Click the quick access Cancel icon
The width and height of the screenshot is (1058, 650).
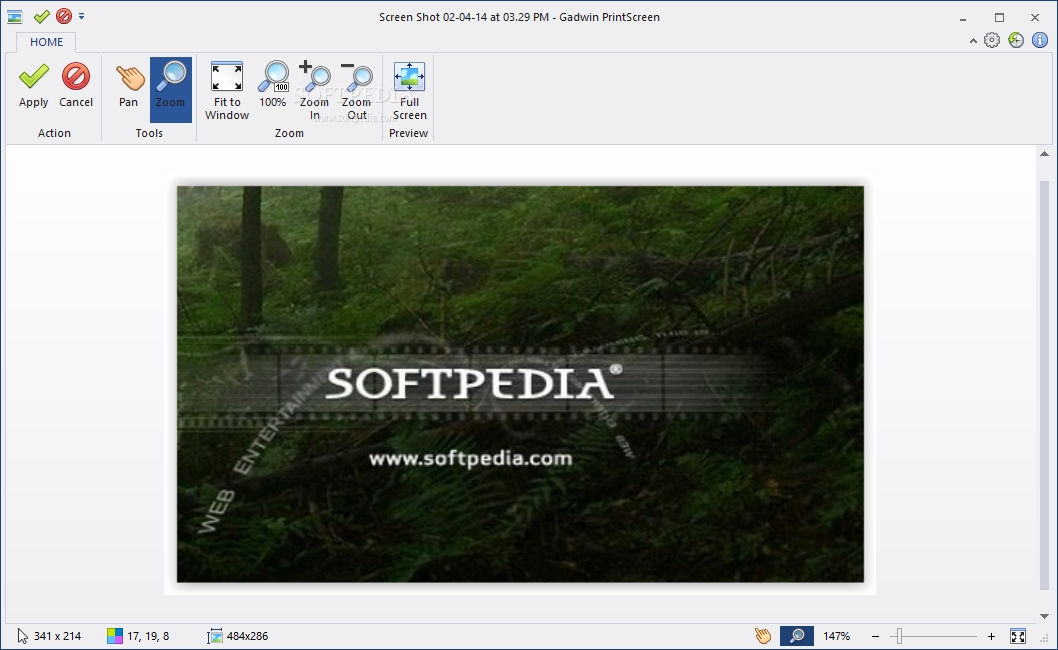[x=63, y=16]
